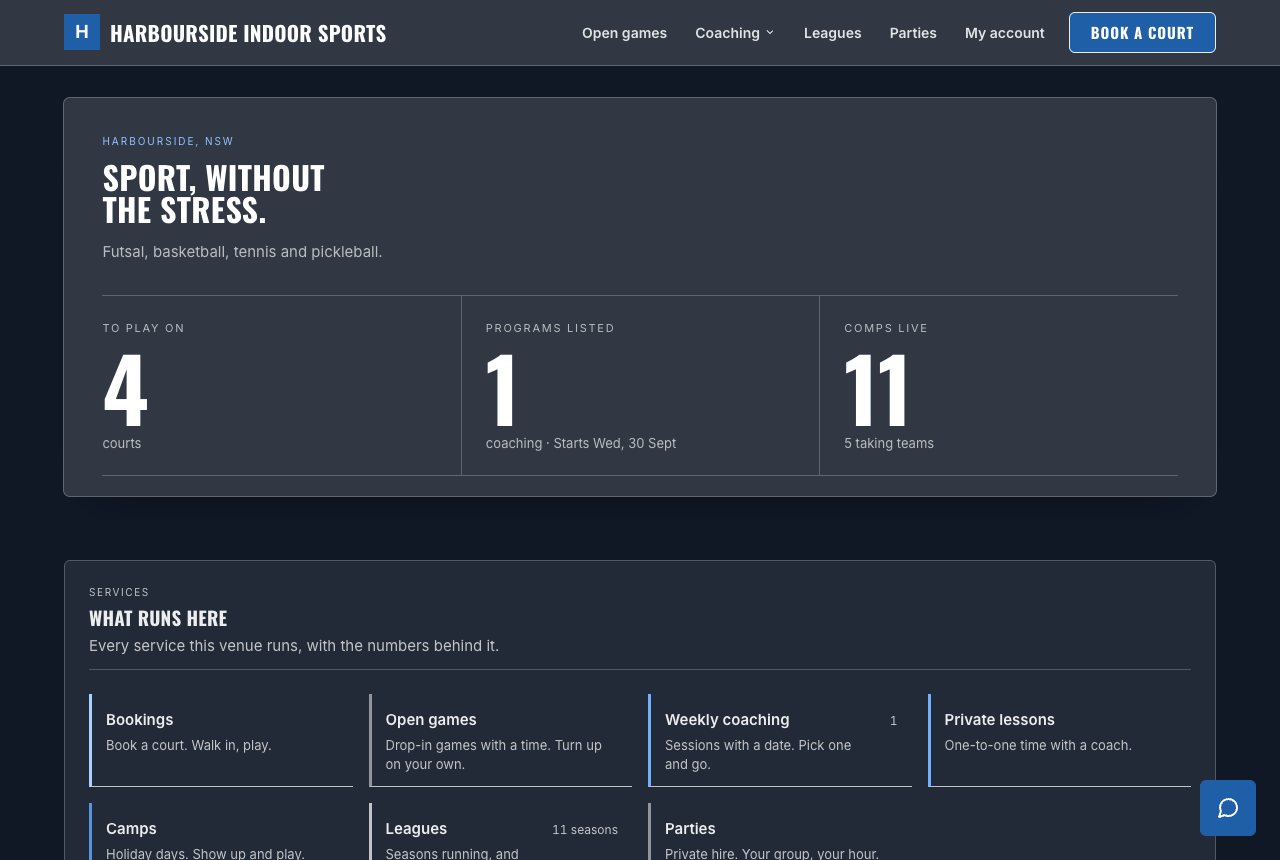Open the Leagues service card

[x=501, y=832]
